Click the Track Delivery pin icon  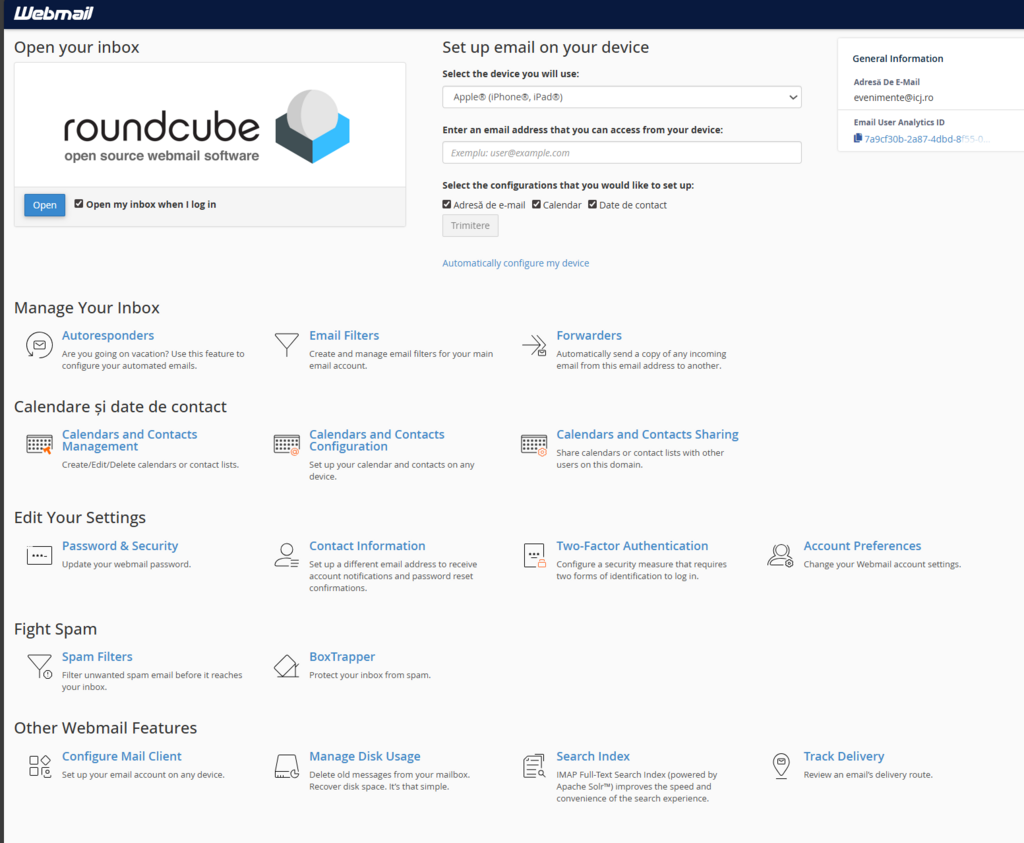(781, 767)
